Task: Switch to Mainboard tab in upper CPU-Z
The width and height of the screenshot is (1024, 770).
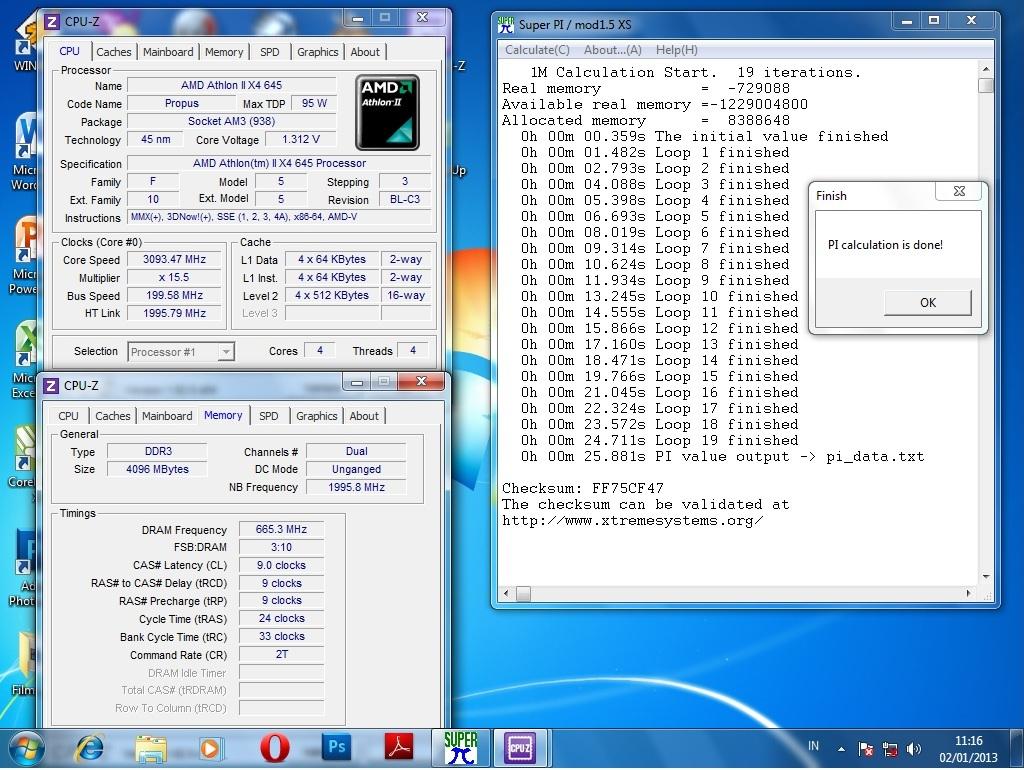Action: [168, 52]
